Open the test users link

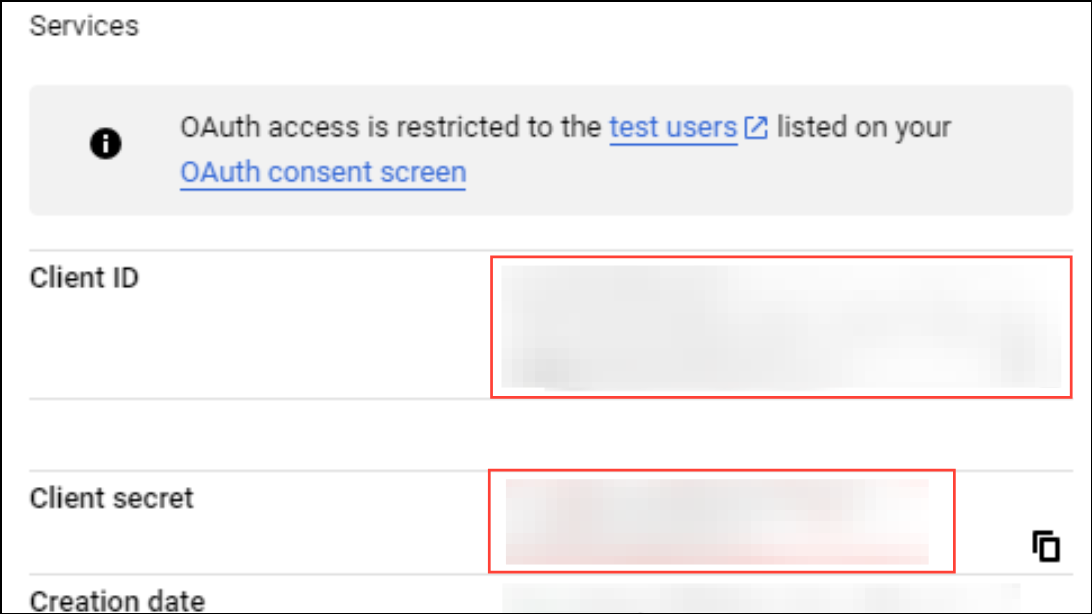(x=673, y=128)
